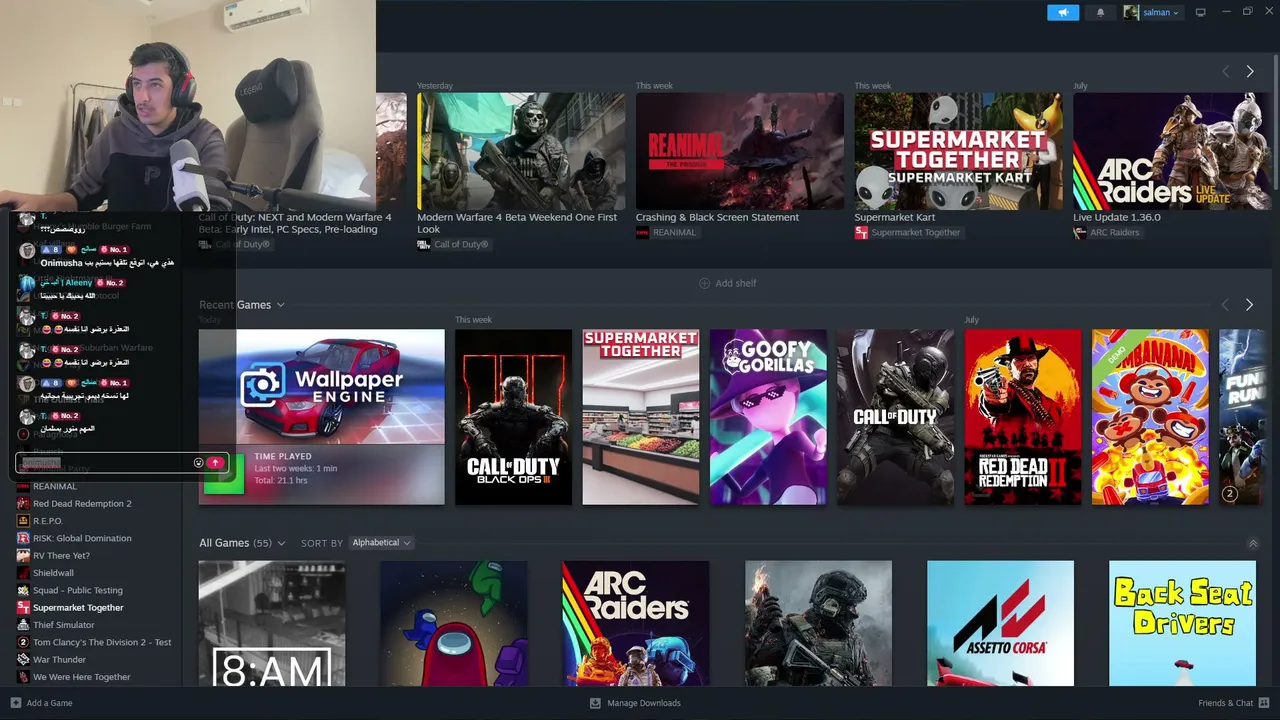Open the Goofy Gorillas game tile
Image resolution: width=1280 pixels, height=720 pixels.
coord(768,417)
